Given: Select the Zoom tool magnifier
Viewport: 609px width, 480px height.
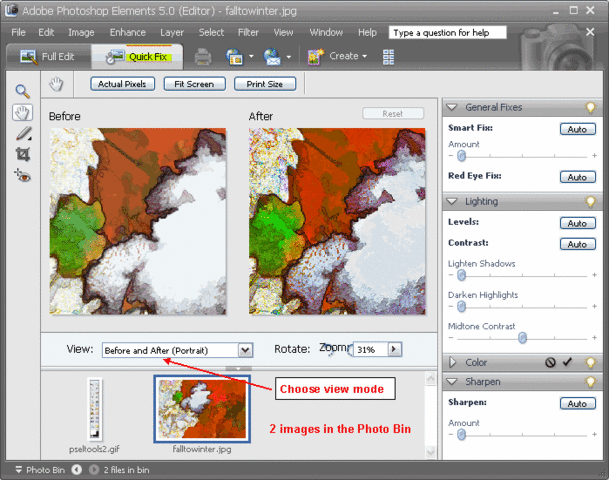Looking at the screenshot, I should point(23,92).
